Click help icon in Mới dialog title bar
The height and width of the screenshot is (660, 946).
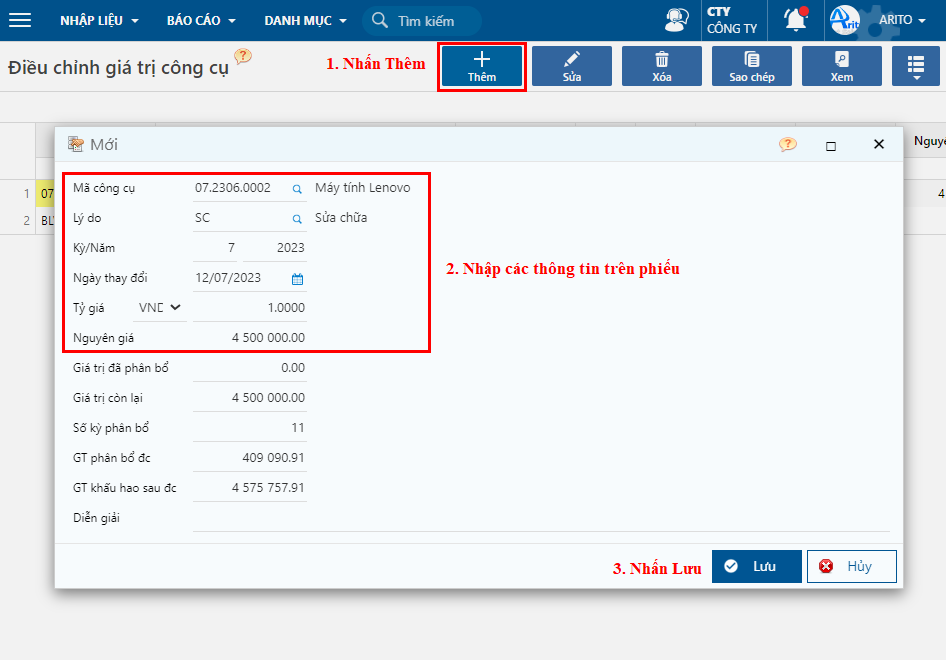788,144
